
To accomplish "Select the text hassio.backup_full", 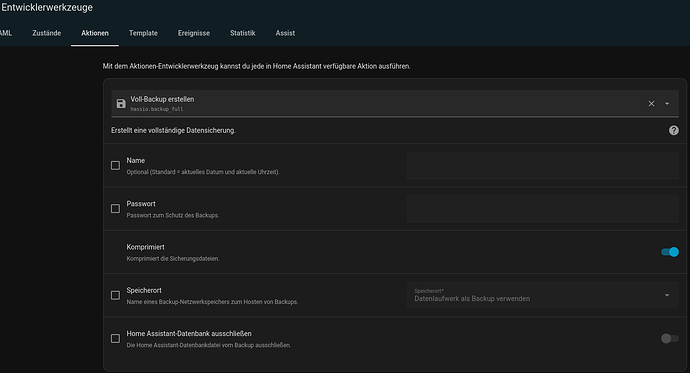I will pos(157,109).
